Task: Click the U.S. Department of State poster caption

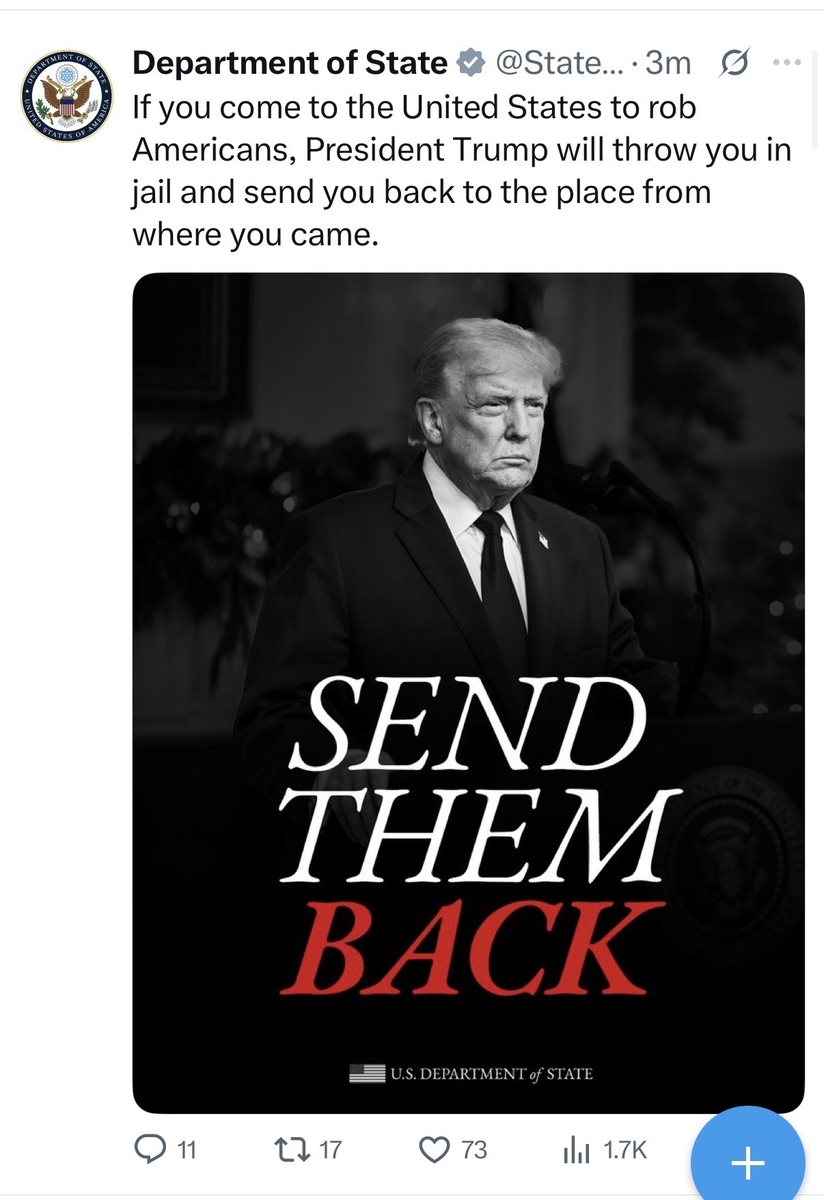Action: point(490,1075)
